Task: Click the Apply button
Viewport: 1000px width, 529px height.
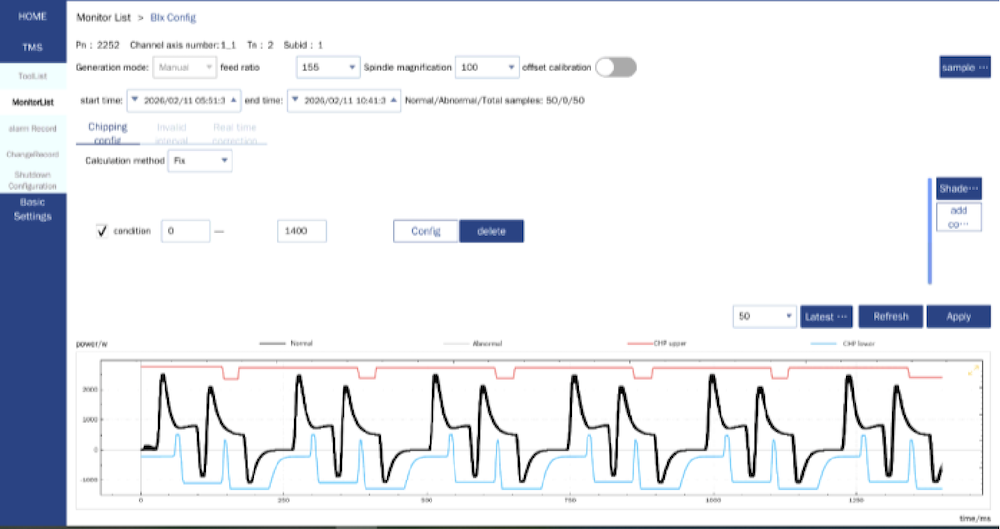Action: coord(958,316)
